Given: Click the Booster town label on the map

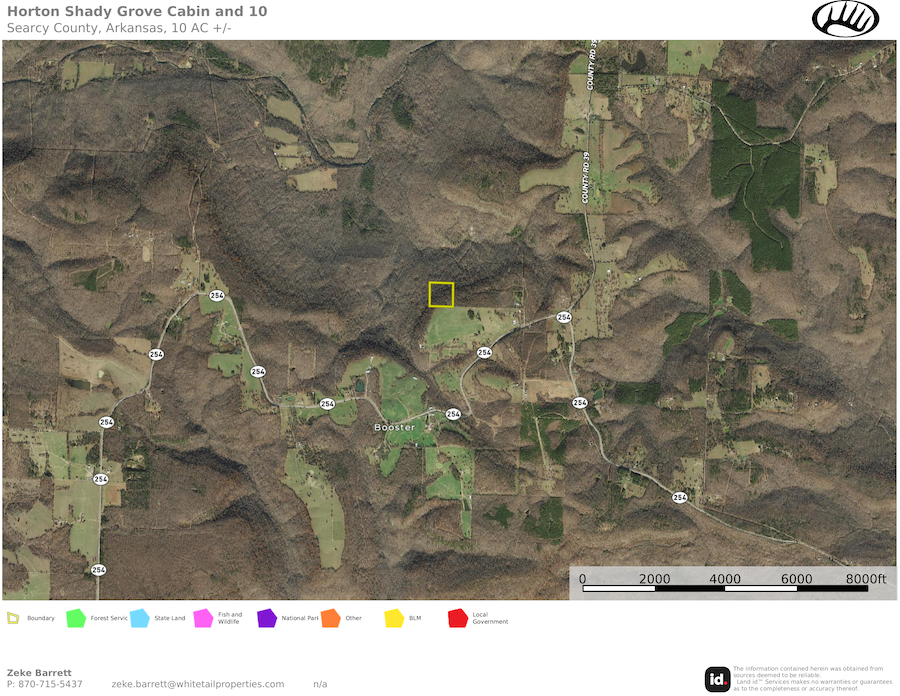Looking at the screenshot, I should pos(394,427).
